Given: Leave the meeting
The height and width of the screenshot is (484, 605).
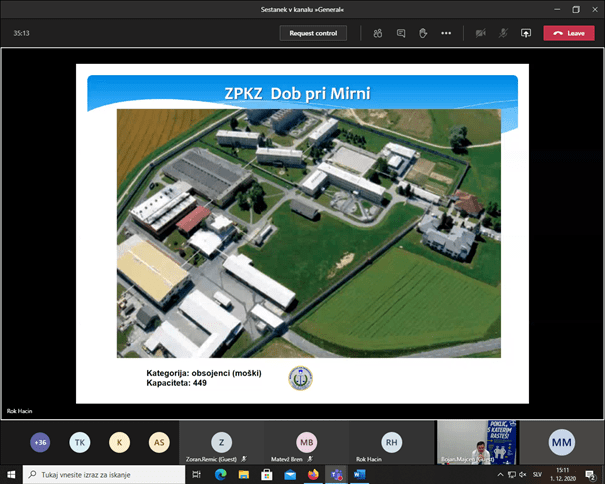Looking at the screenshot, I should (x=569, y=33).
